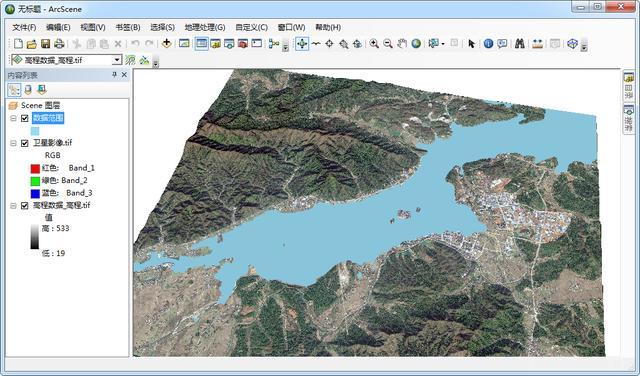The width and height of the screenshot is (640, 376).
Task: Click the grayscale elevation color ramp
Action: tap(35, 236)
